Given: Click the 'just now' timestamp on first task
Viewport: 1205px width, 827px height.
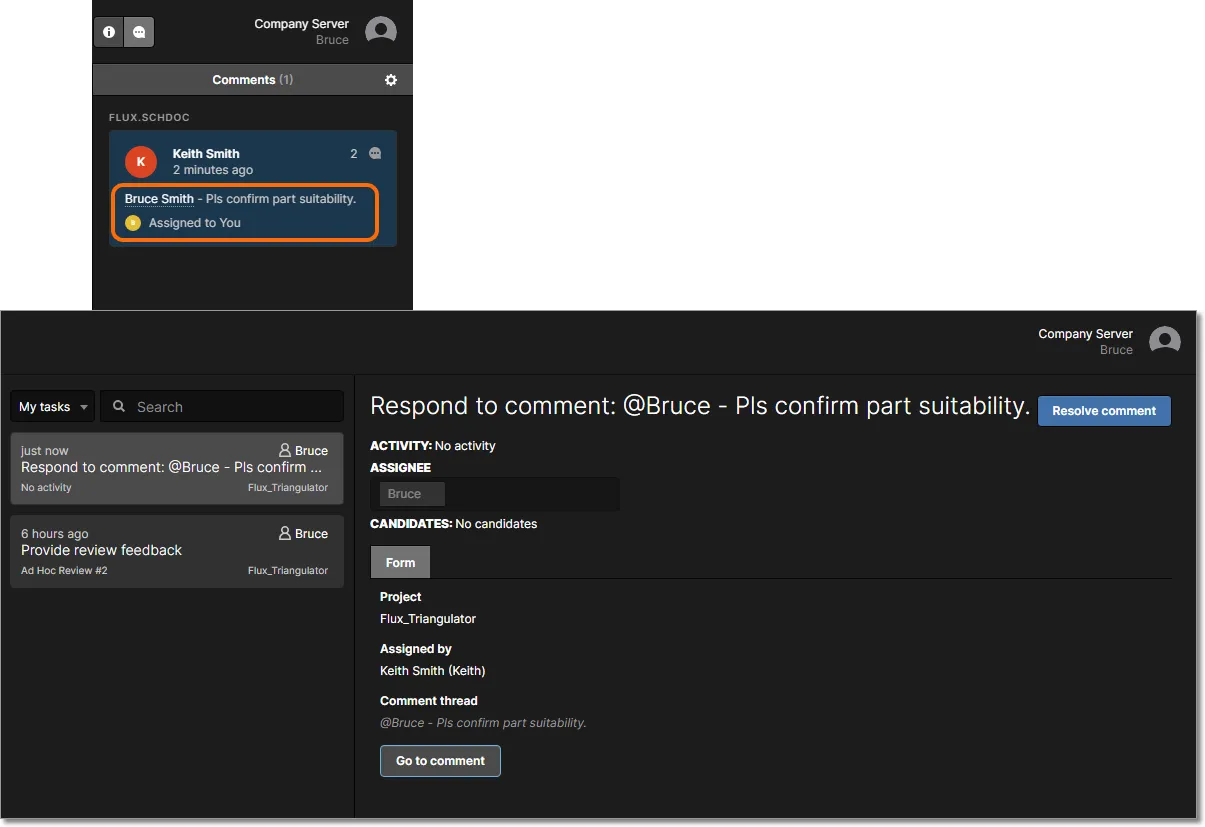Looking at the screenshot, I should pyautogui.click(x=45, y=451).
